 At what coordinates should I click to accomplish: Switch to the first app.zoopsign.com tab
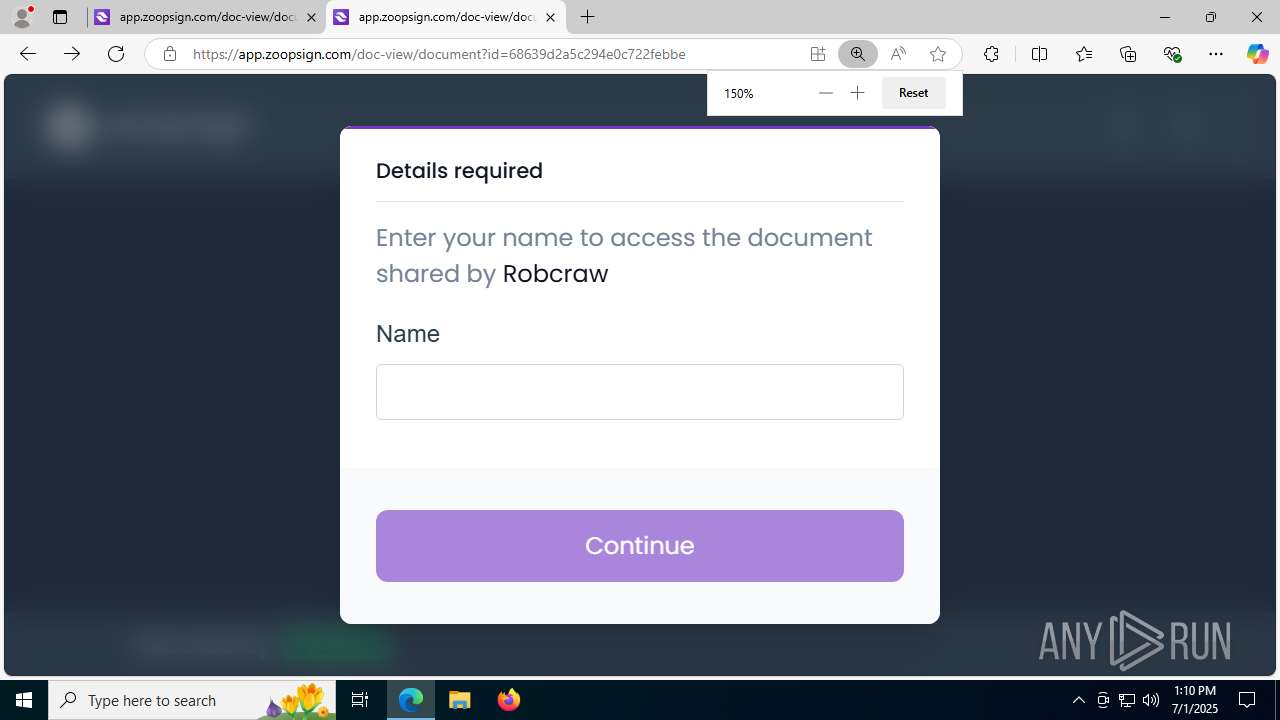[x=207, y=17]
